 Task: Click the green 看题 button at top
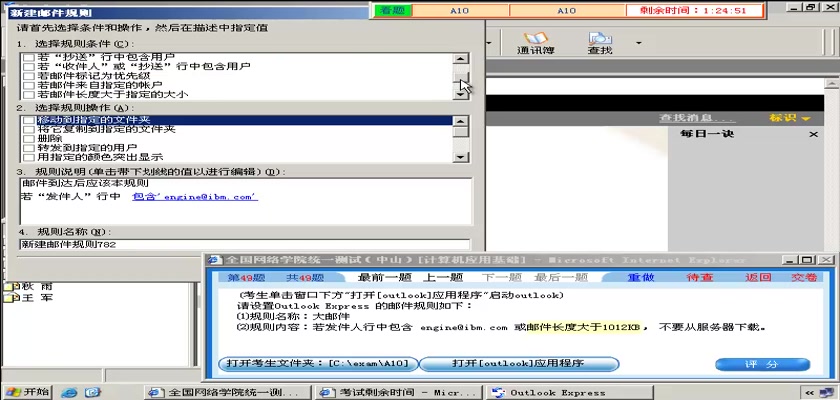click(x=393, y=10)
